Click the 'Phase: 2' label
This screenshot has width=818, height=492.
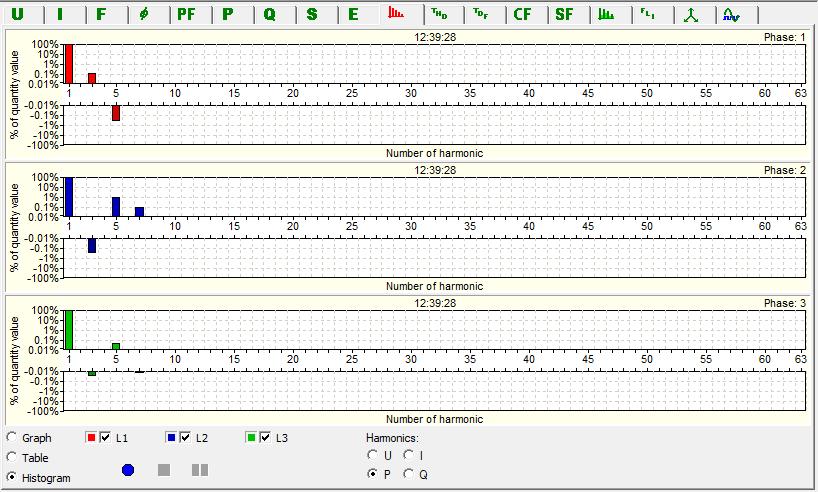click(x=785, y=170)
